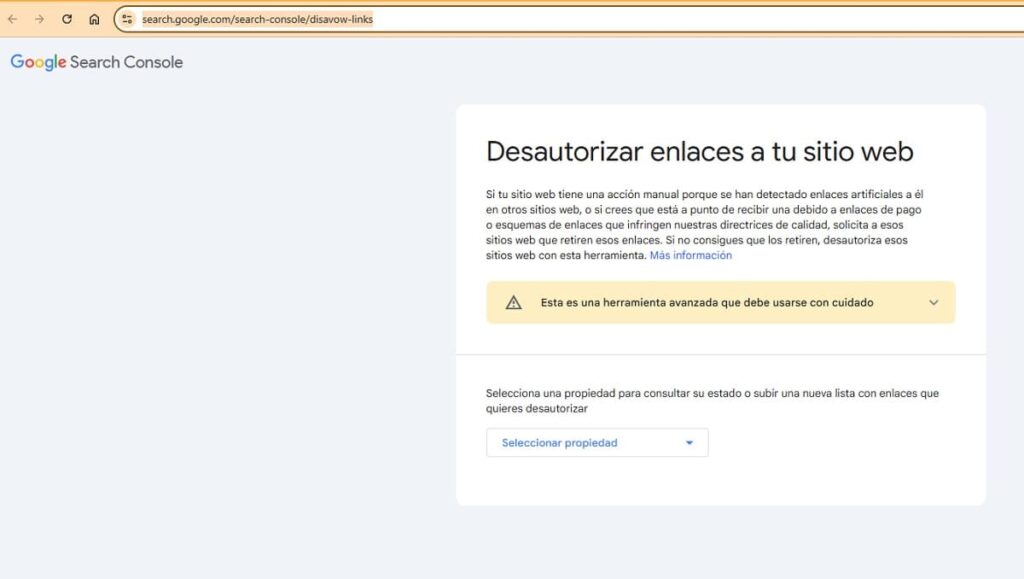Click the browser forward arrow
Image resolution: width=1024 pixels, height=579 pixels.
(40, 19)
